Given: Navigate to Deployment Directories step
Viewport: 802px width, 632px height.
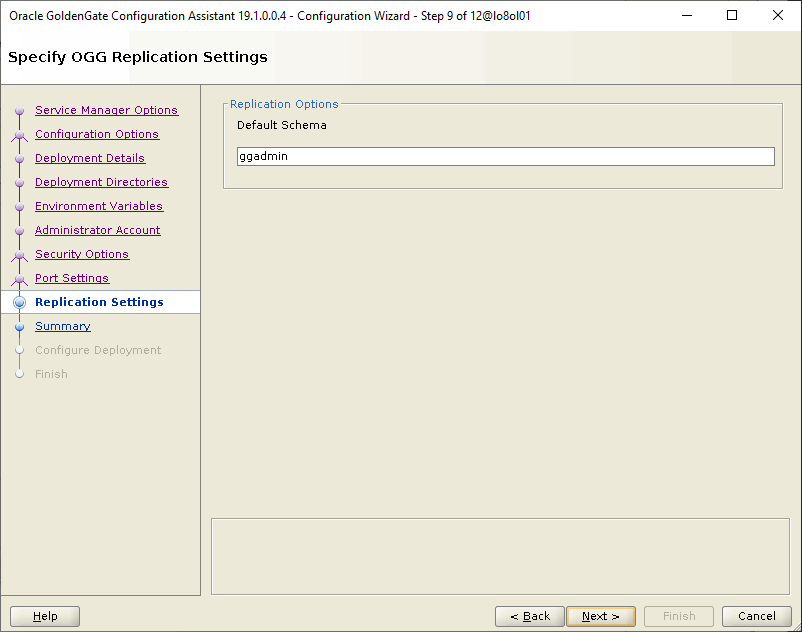Looking at the screenshot, I should tap(101, 182).
